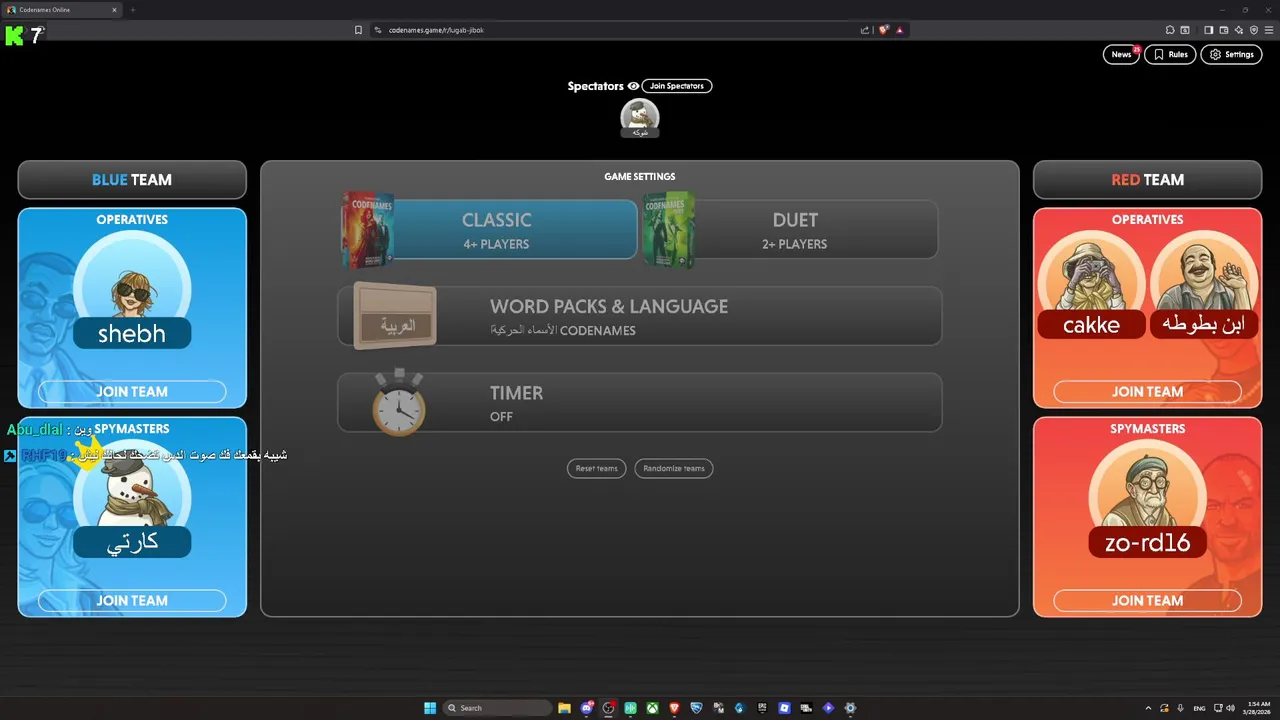Click the Brave Shields lion icon
The width and height of the screenshot is (1280, 720).
point(883,30)
